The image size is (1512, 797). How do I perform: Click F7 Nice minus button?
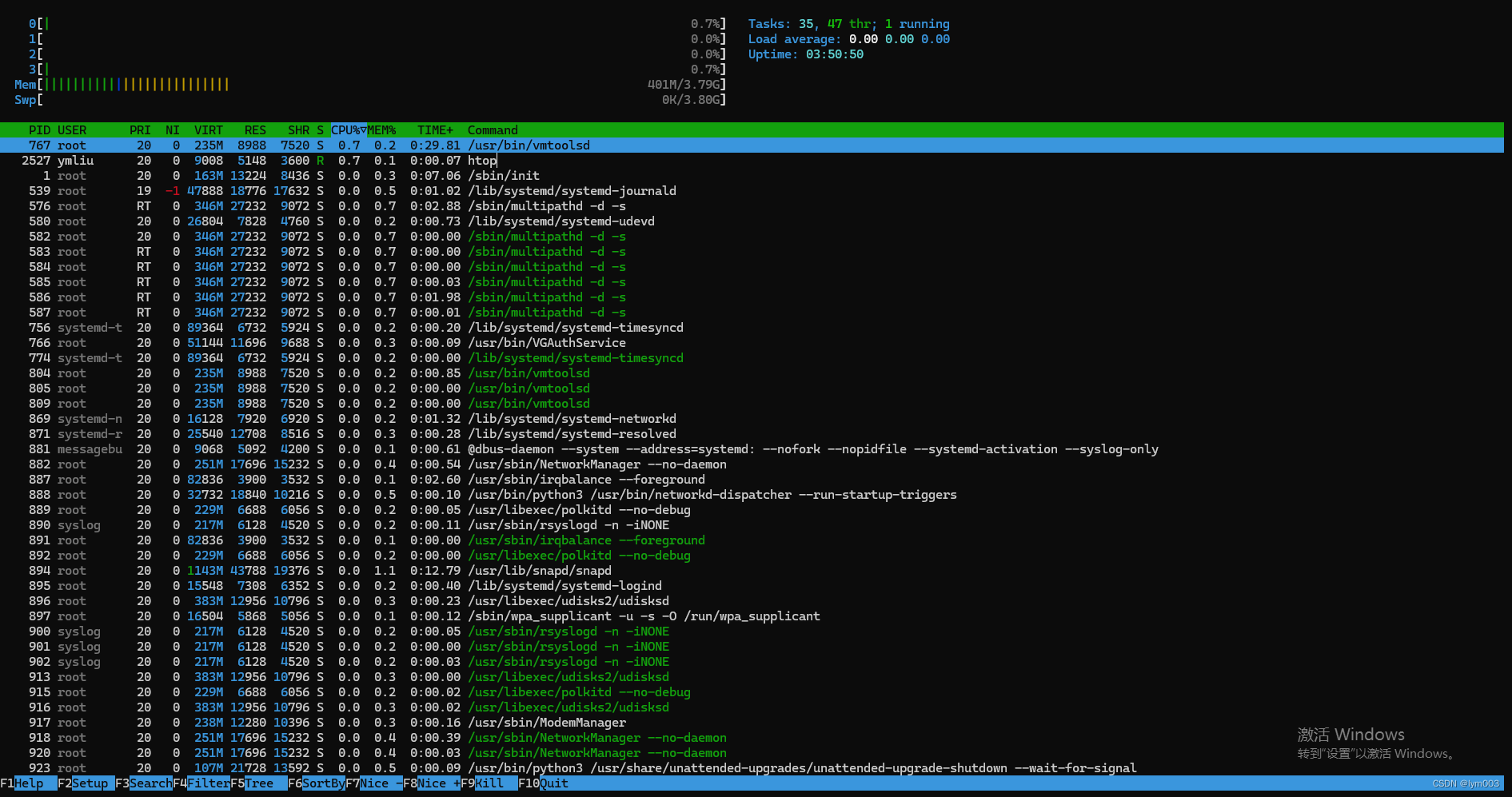[374, 783]
